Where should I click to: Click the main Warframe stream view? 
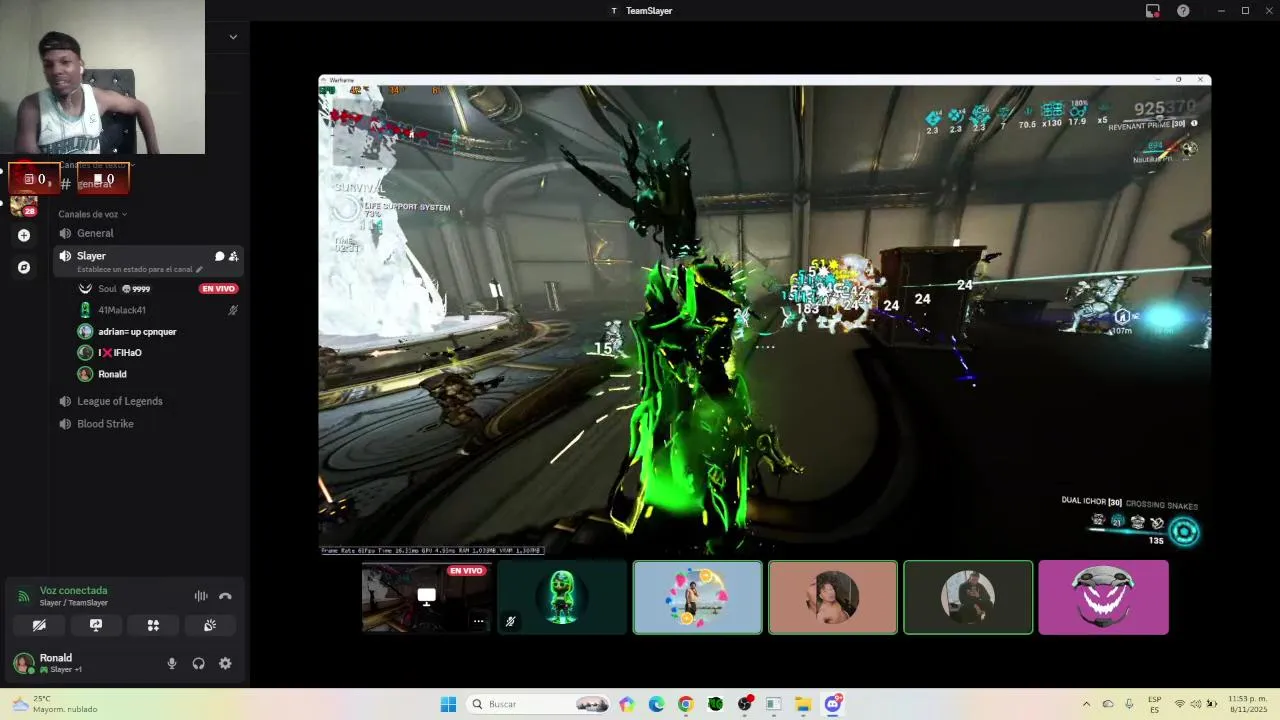[765, 314]
